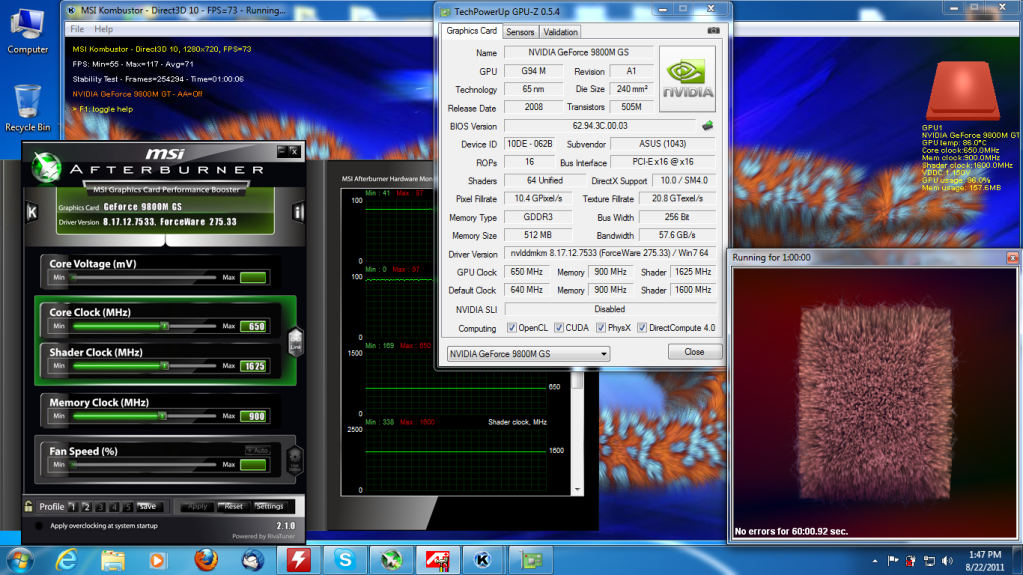Image resolution: width=1023 pixels, height=575 pixels.
Task: Click the User Define fan speed button
Action: pyautogui.click(x=295, y=459)
